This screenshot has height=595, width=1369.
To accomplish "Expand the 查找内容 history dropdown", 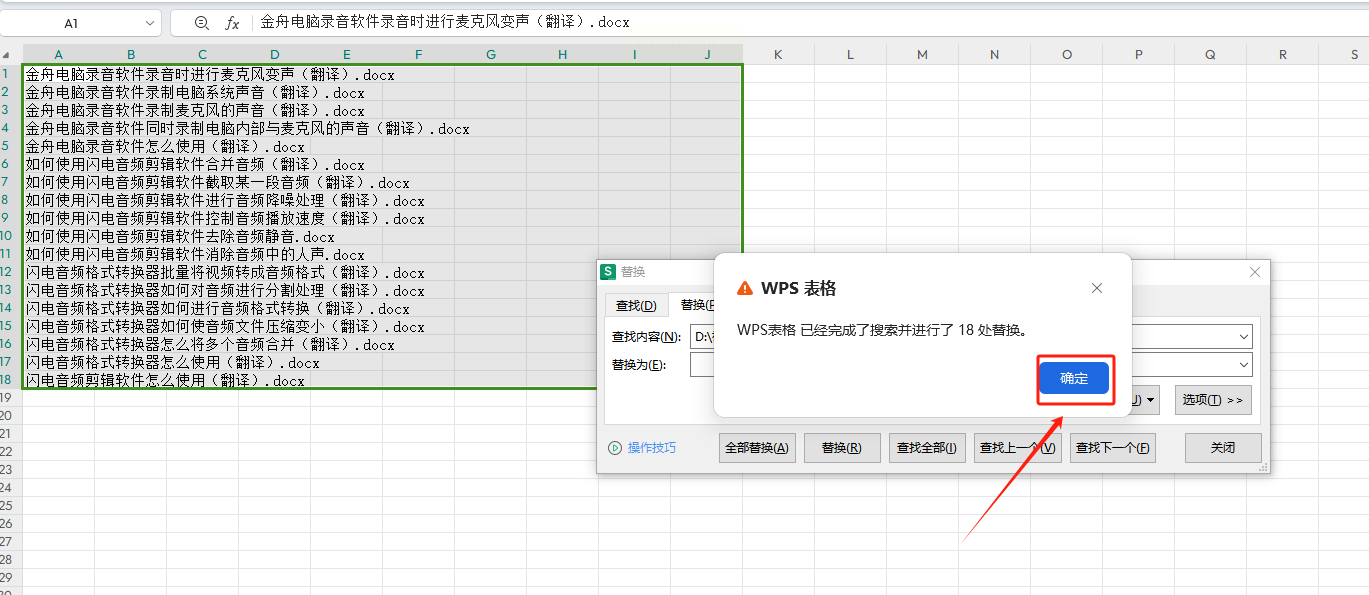I will (1243, 337).
